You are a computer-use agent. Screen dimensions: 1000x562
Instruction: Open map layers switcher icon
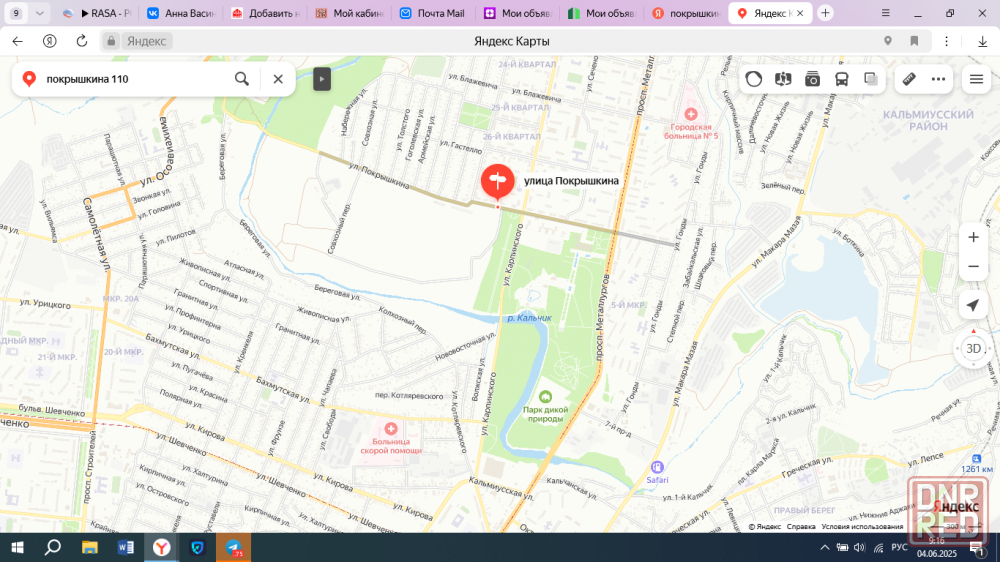(871, 79)
